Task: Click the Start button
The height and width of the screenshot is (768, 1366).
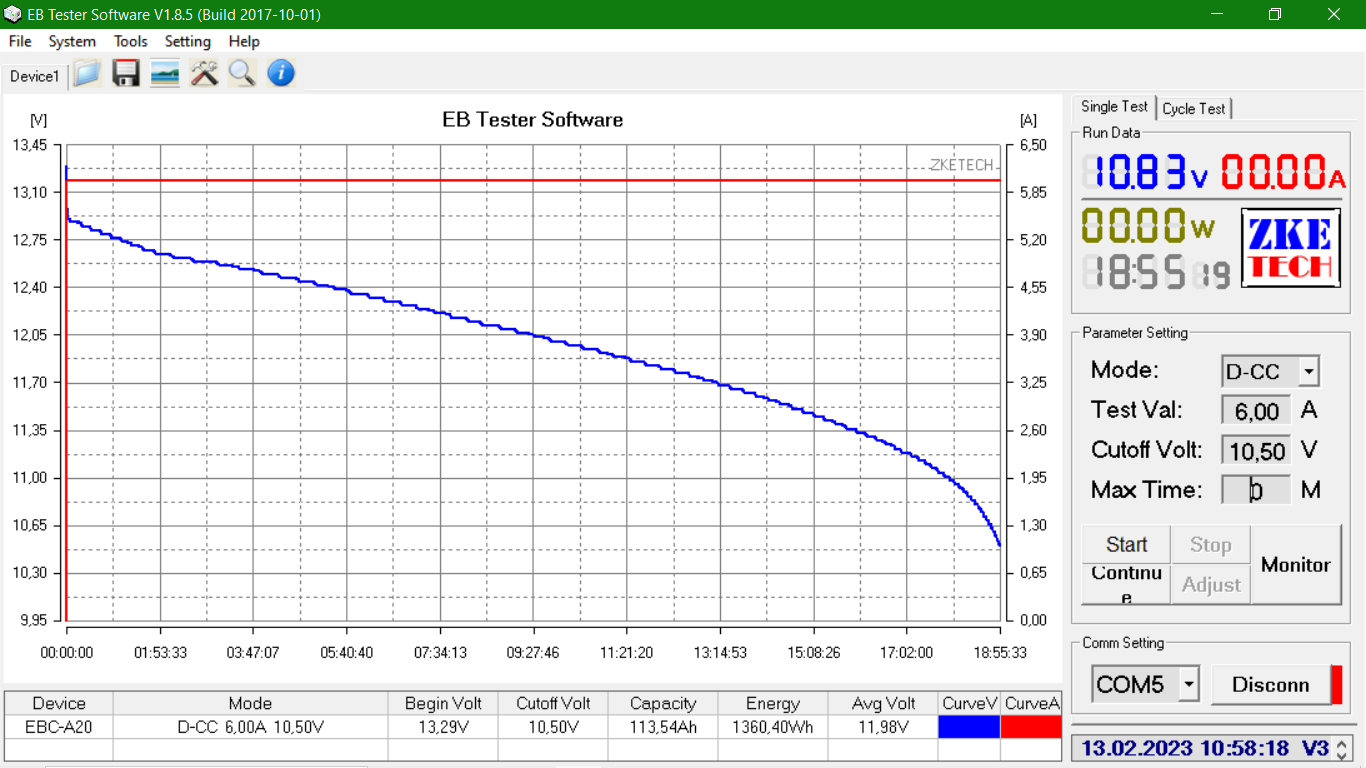Action: (x=1126, y=545)
